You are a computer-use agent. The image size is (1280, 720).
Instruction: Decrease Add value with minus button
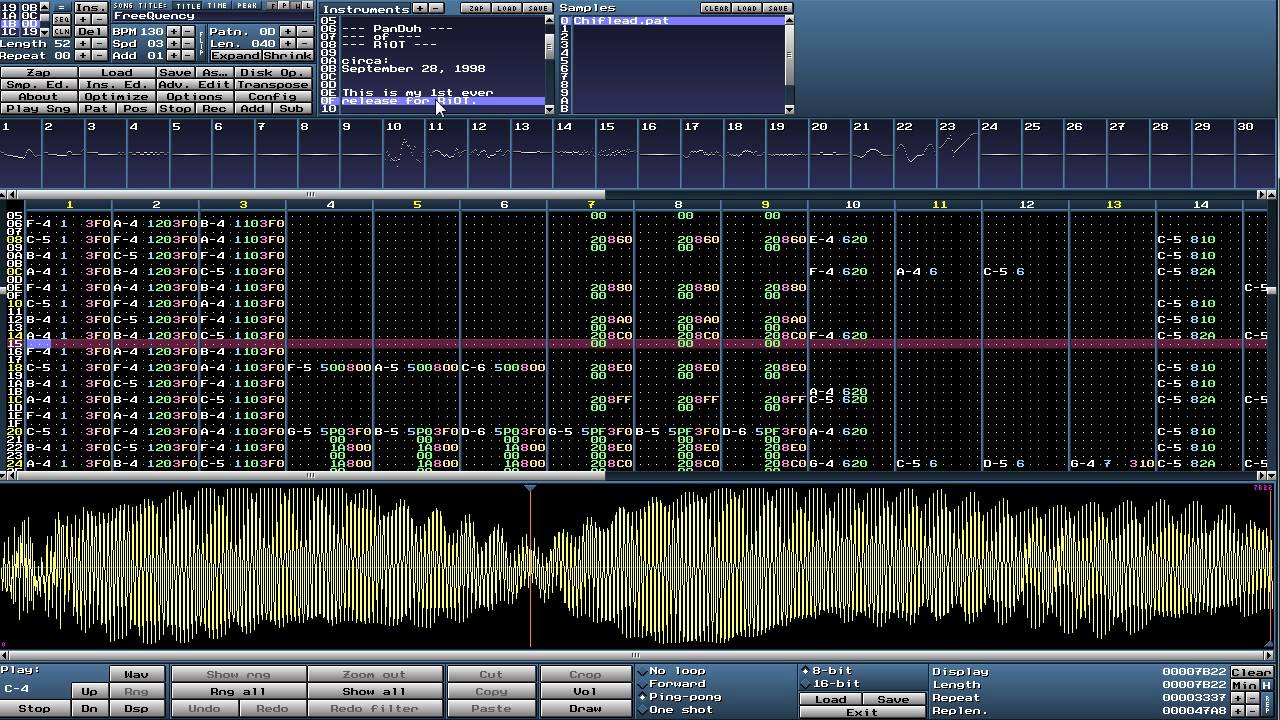[x=188, y=55]
